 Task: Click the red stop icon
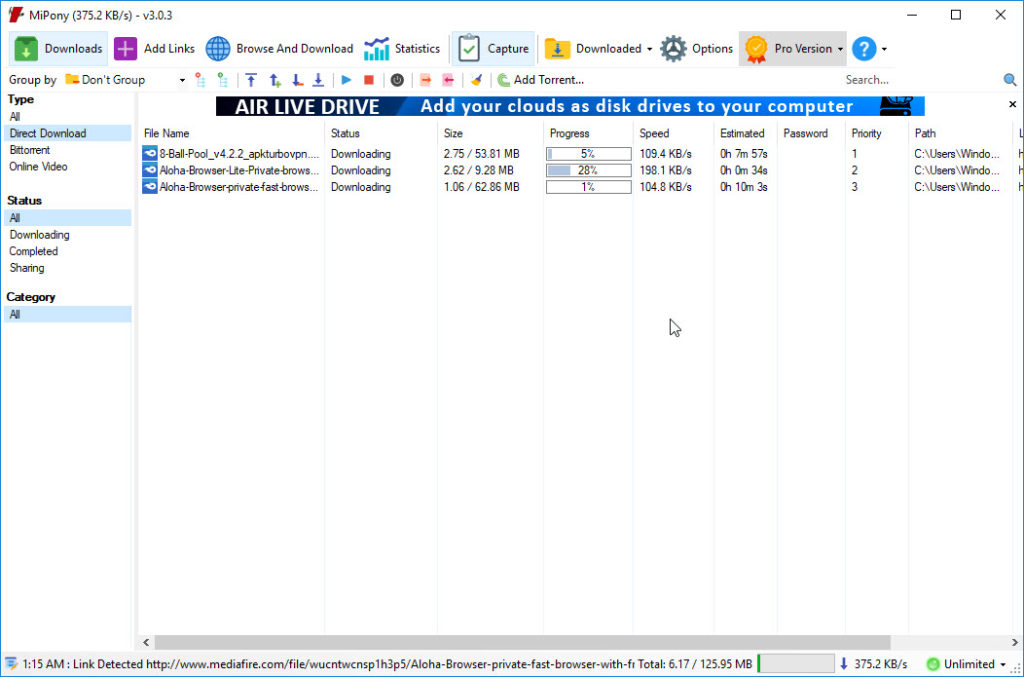click(369, 80)
